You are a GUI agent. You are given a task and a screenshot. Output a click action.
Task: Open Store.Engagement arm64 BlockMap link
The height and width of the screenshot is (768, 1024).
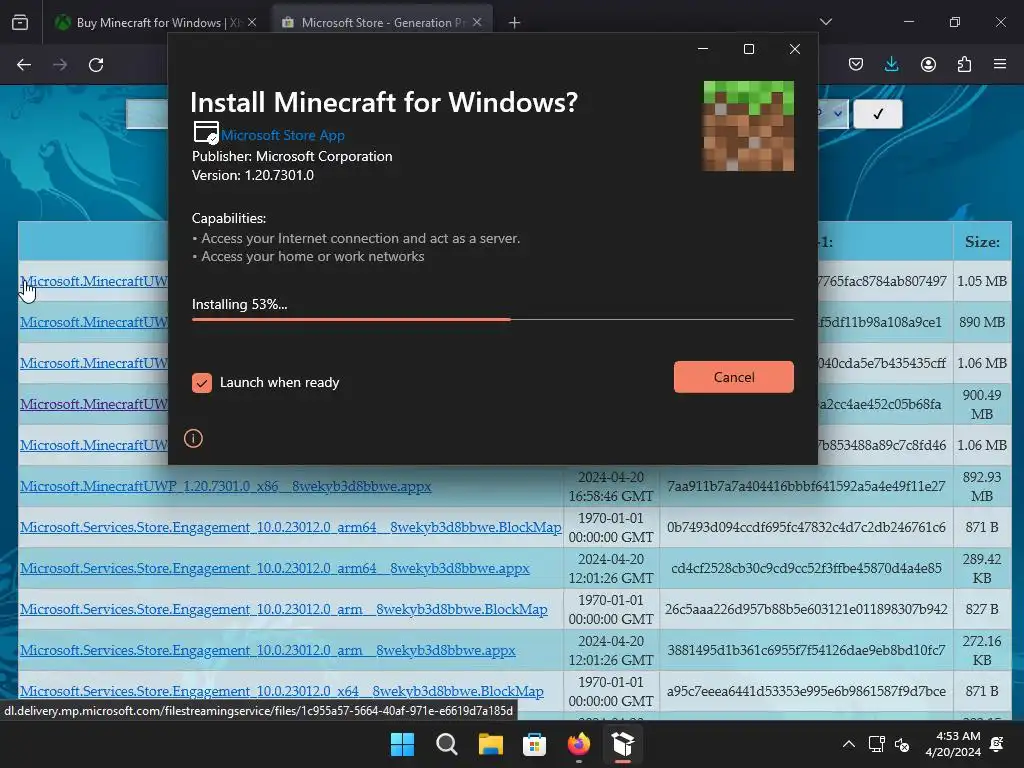tap(291, 528)
